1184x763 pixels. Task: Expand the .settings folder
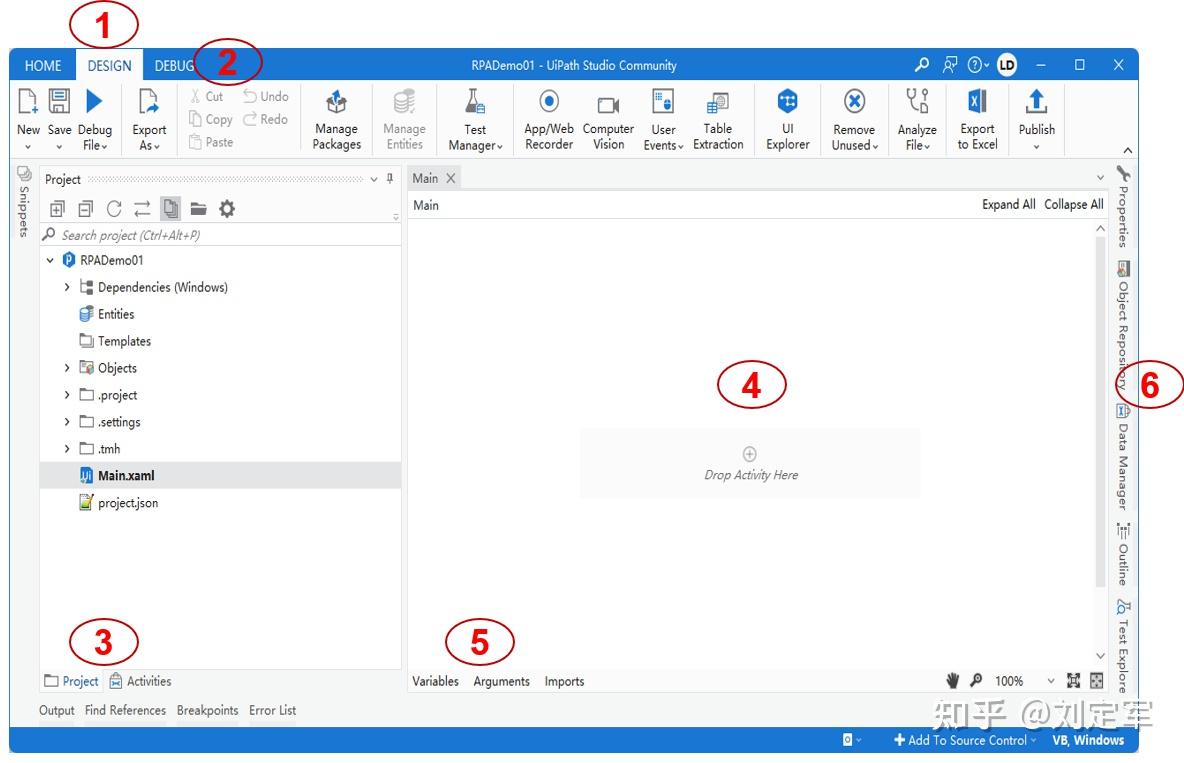(x=66, y=422)
